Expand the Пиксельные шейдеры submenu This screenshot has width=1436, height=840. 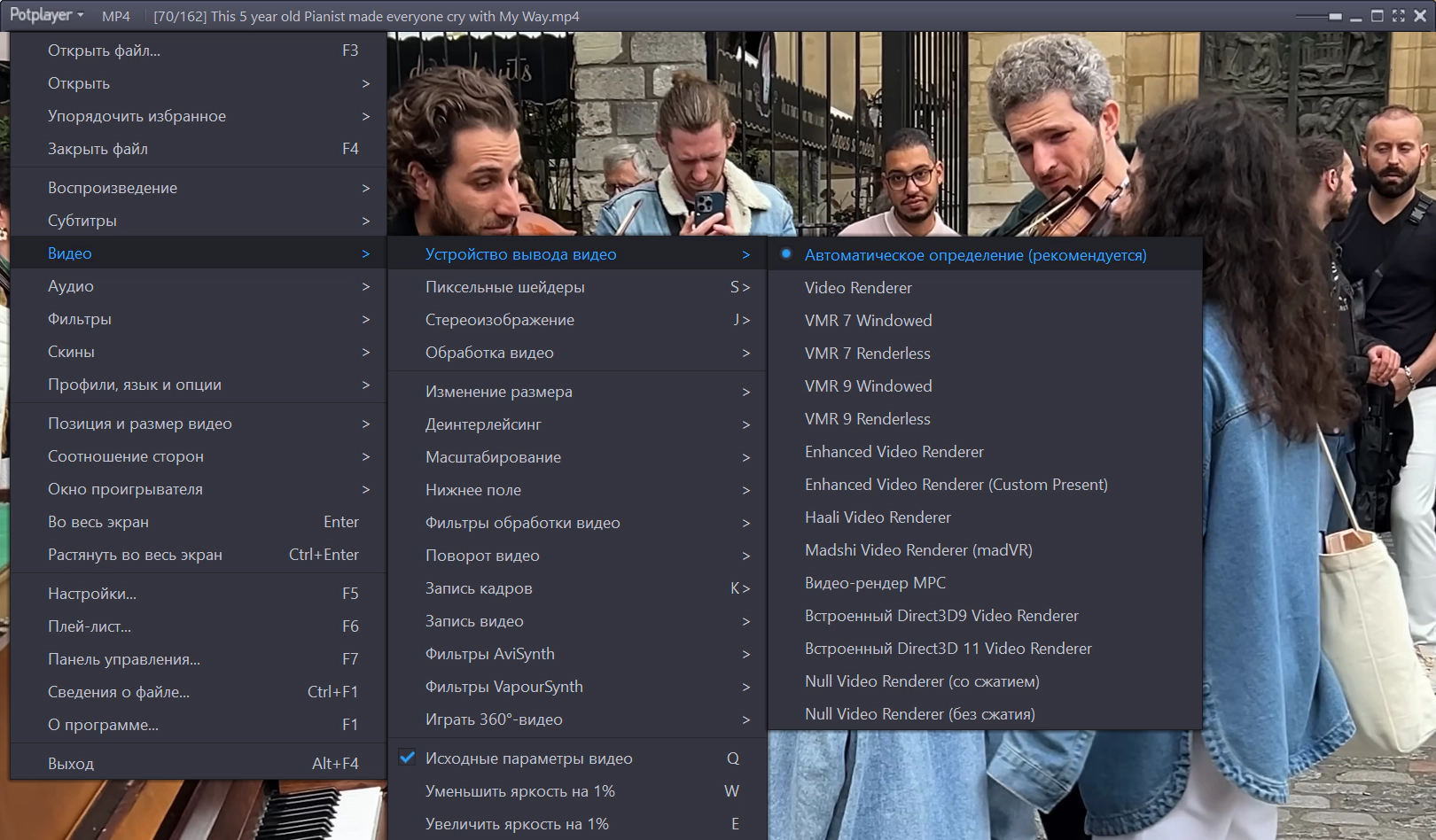(577, 287)
